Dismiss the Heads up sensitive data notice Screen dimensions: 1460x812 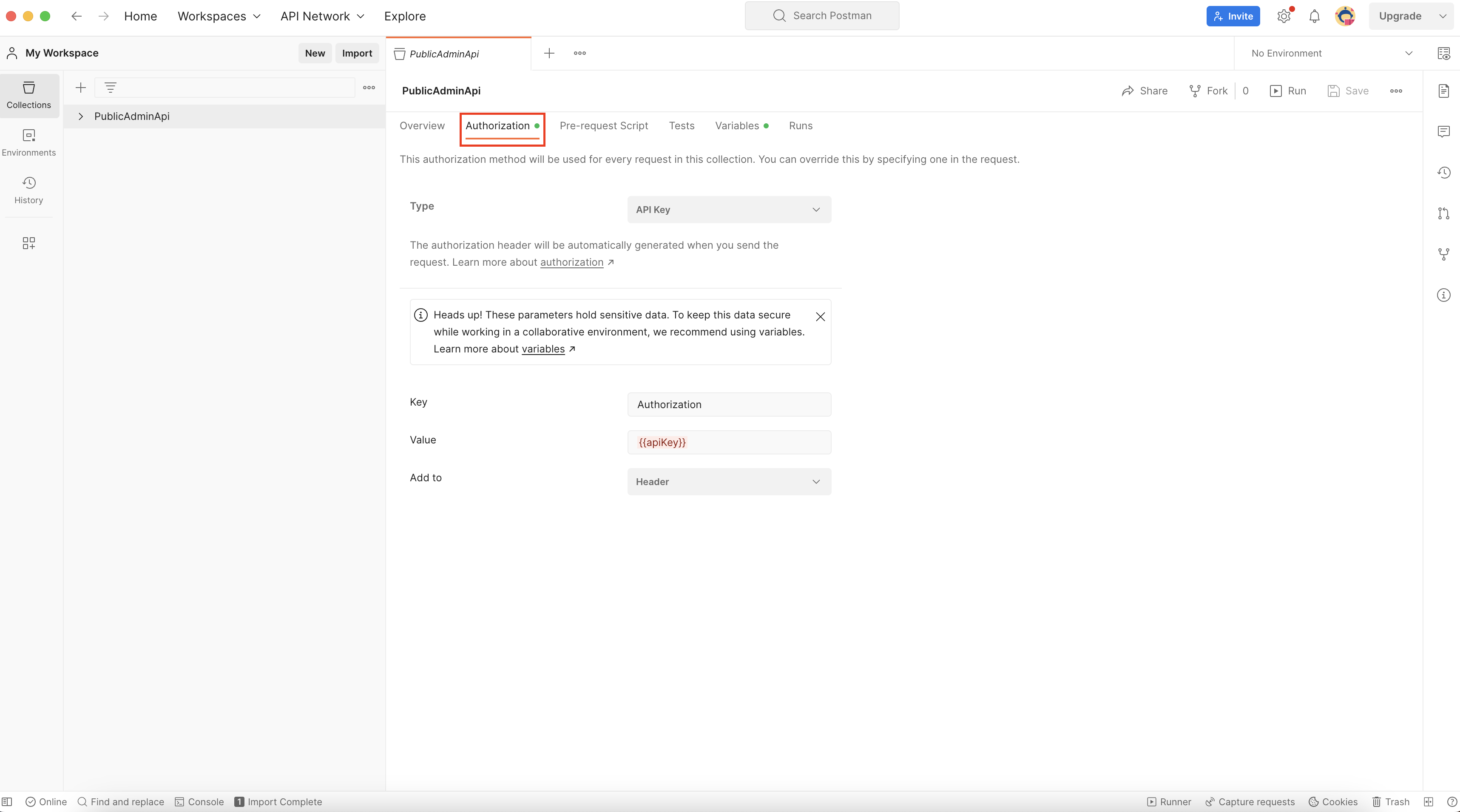(820, 317)
